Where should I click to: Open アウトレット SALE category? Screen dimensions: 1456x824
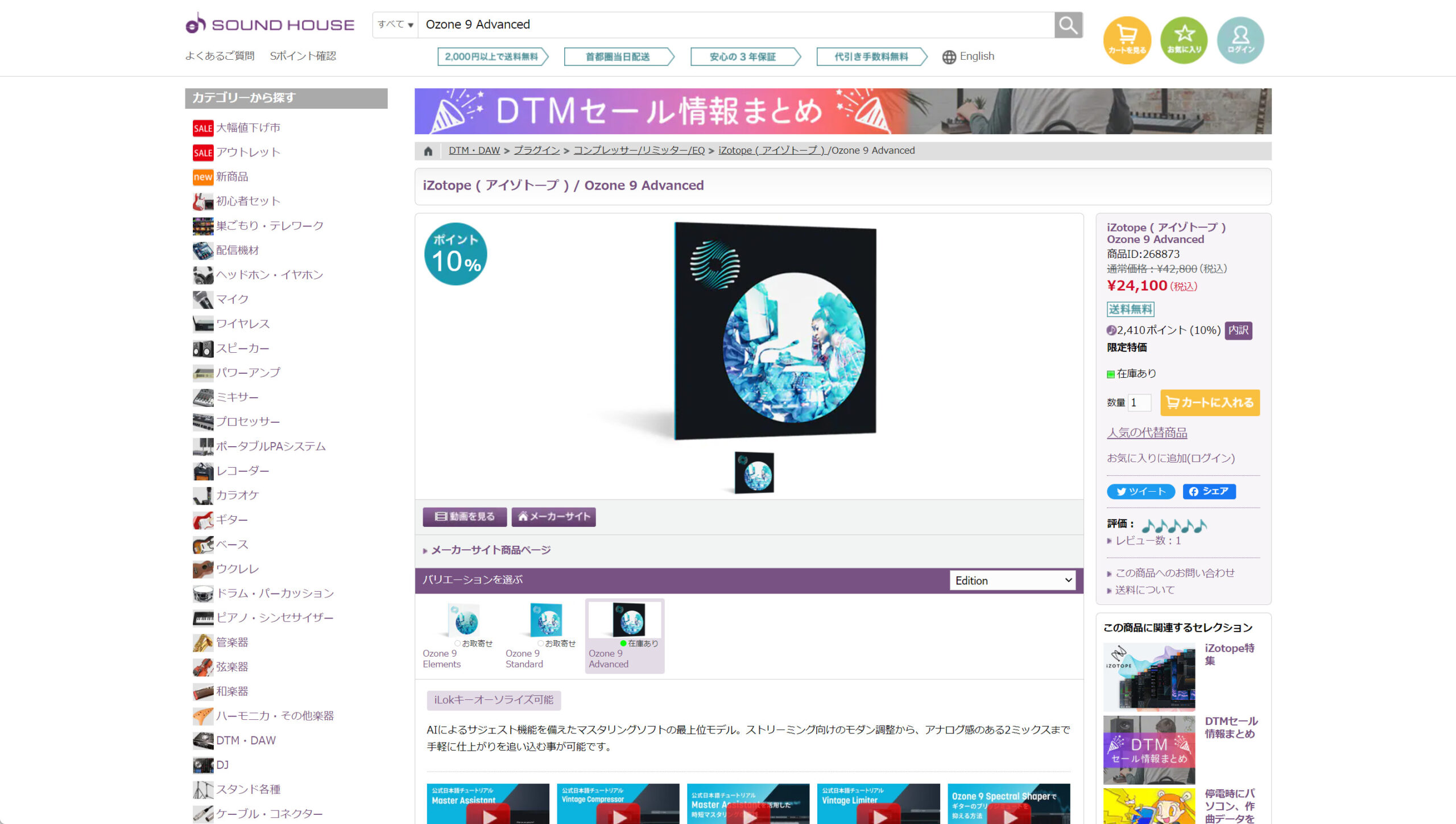coord(237,153)
